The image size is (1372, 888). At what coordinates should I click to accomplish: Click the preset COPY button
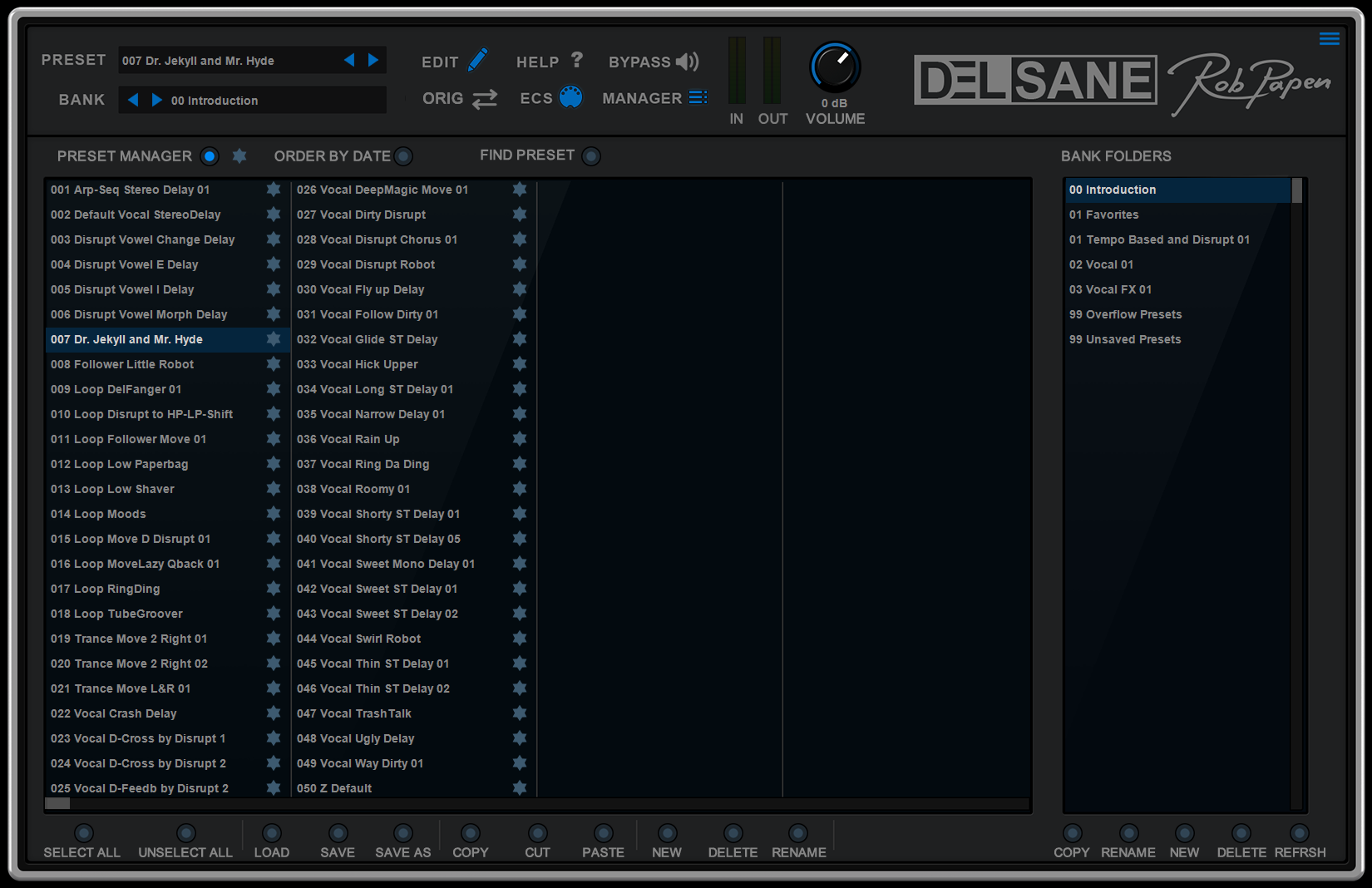(x=471, y=833)
